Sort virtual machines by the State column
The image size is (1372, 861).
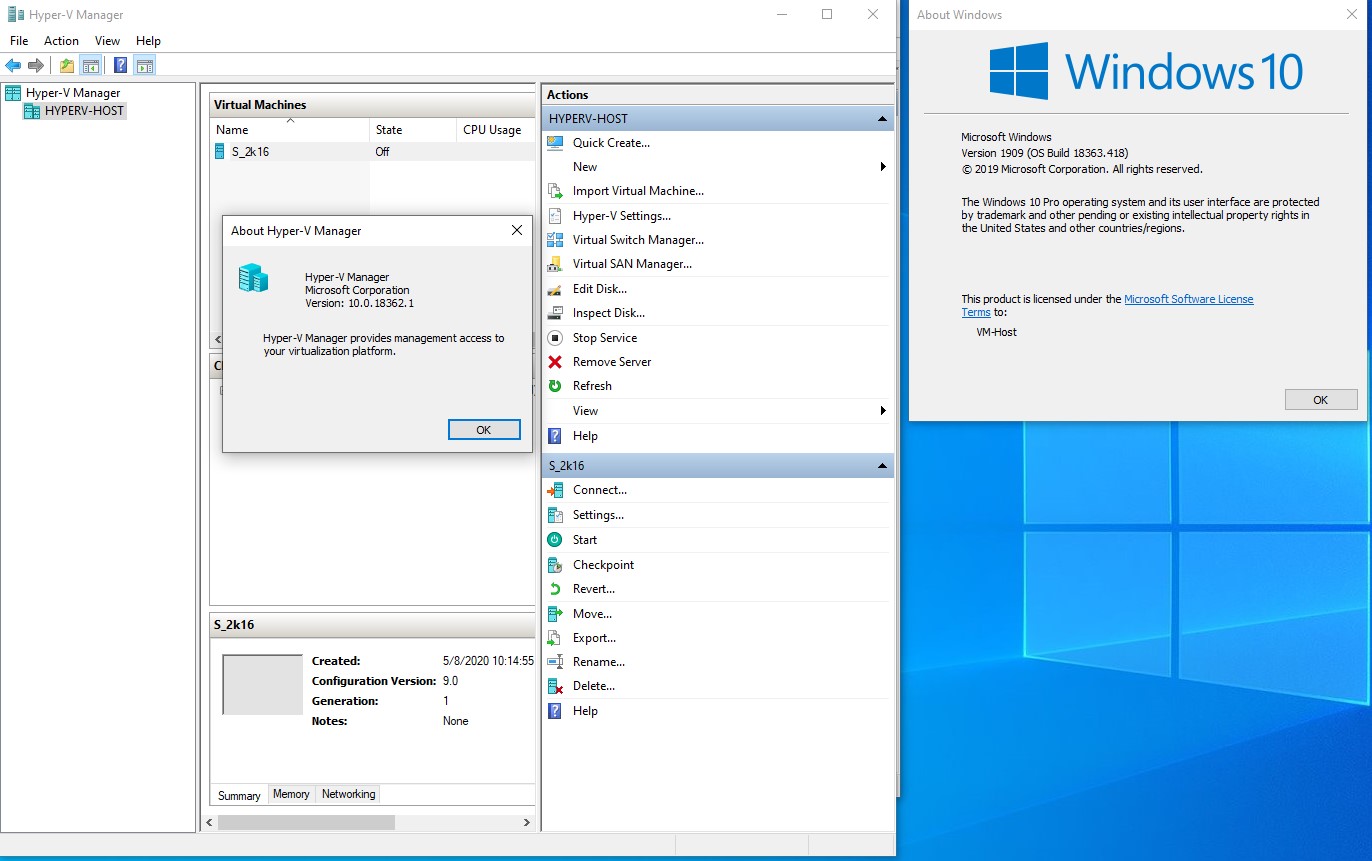412,130
